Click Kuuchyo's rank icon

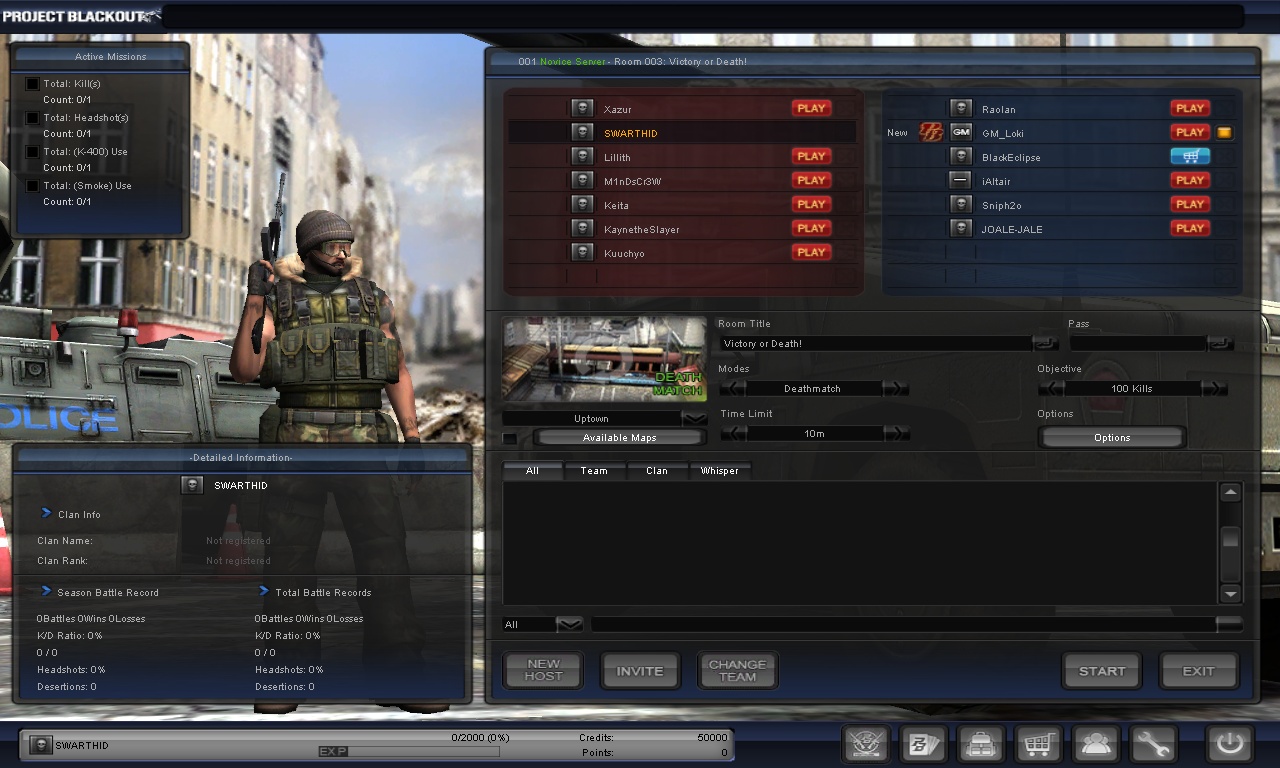(x=582, y=252)
